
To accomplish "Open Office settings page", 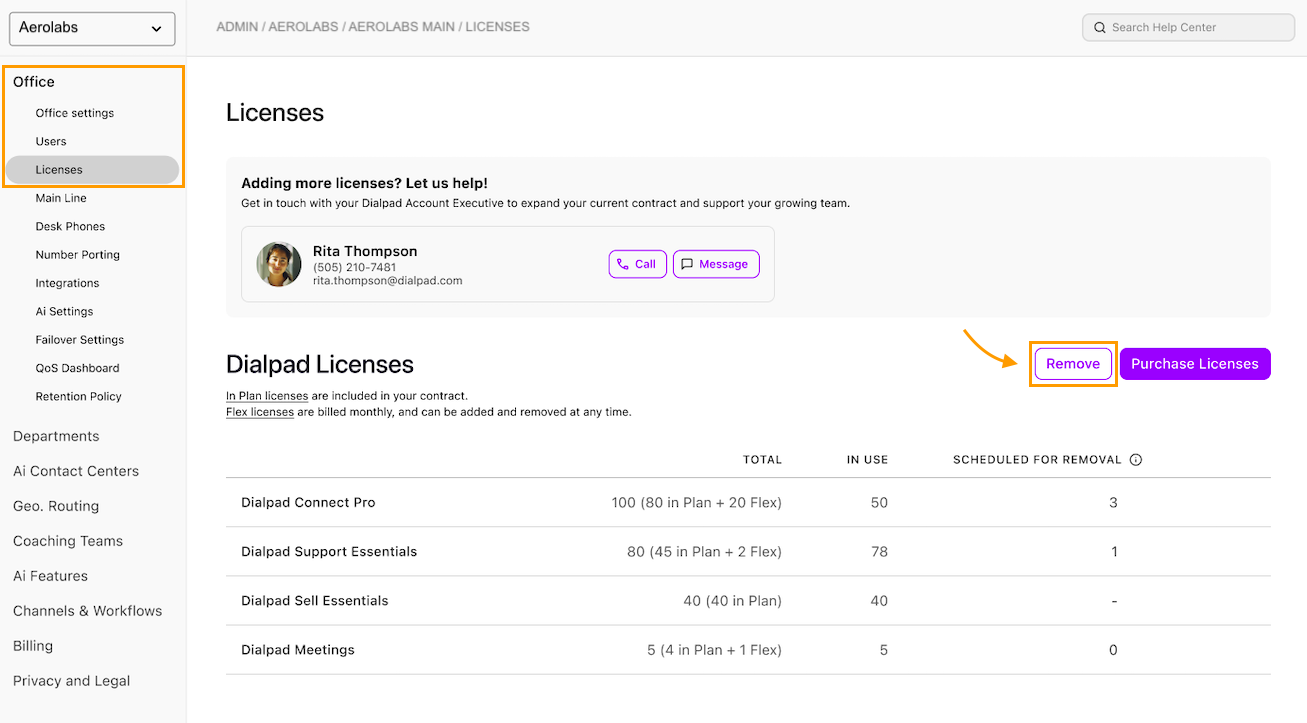I will tap(75, 113).
